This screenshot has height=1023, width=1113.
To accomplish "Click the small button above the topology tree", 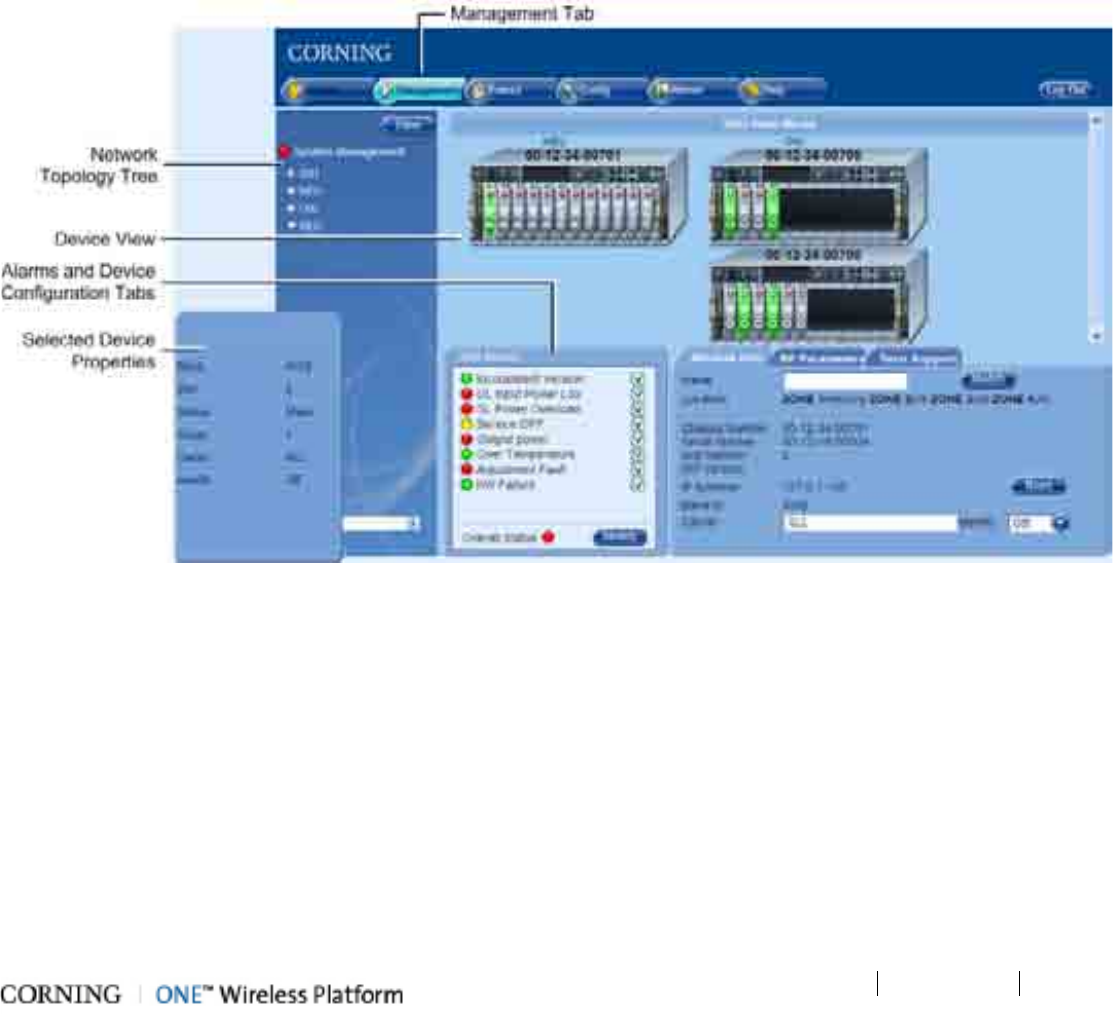I will (407, 124).
